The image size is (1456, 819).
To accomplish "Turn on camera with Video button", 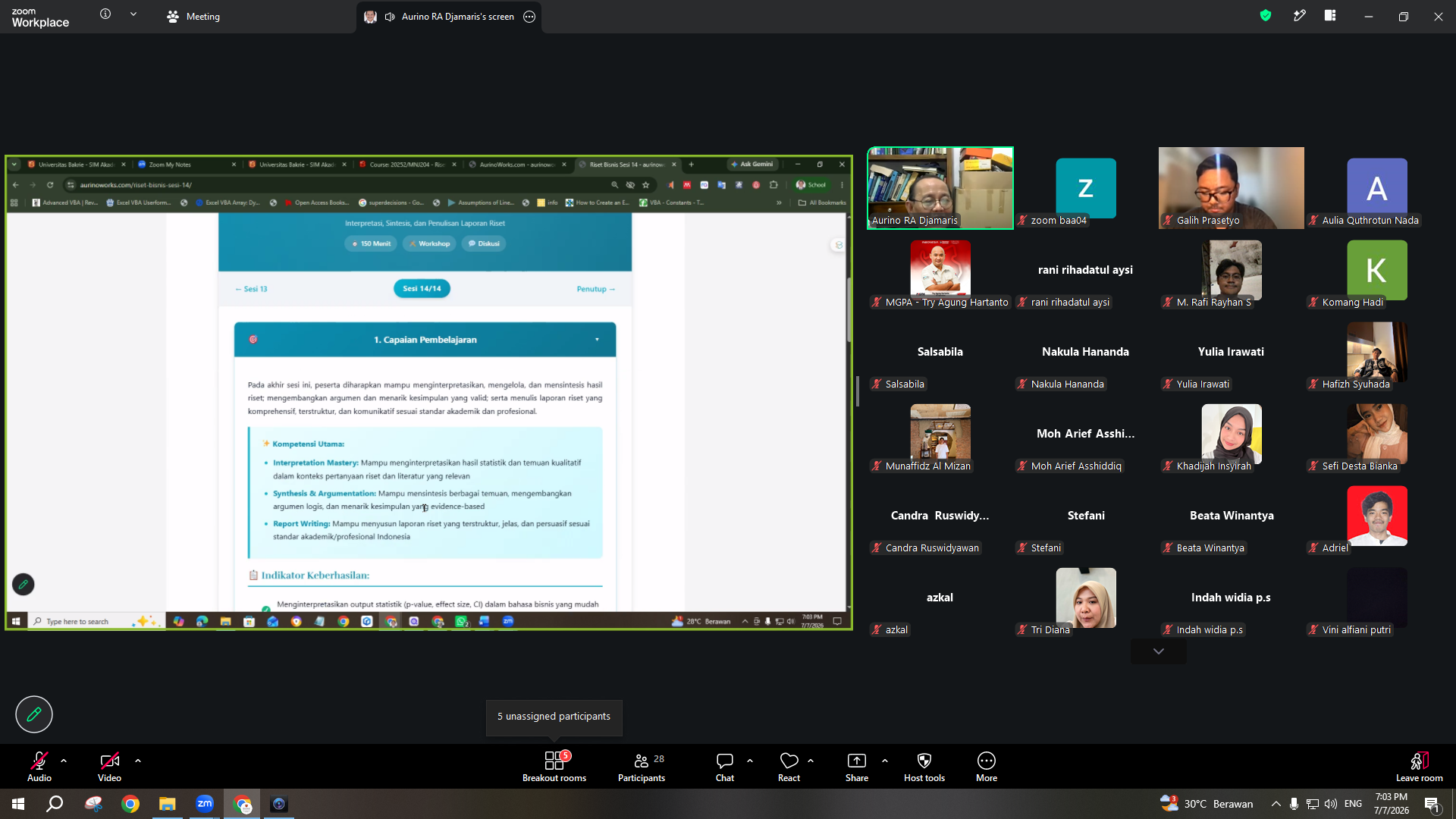I will click(x=109, y=766).
